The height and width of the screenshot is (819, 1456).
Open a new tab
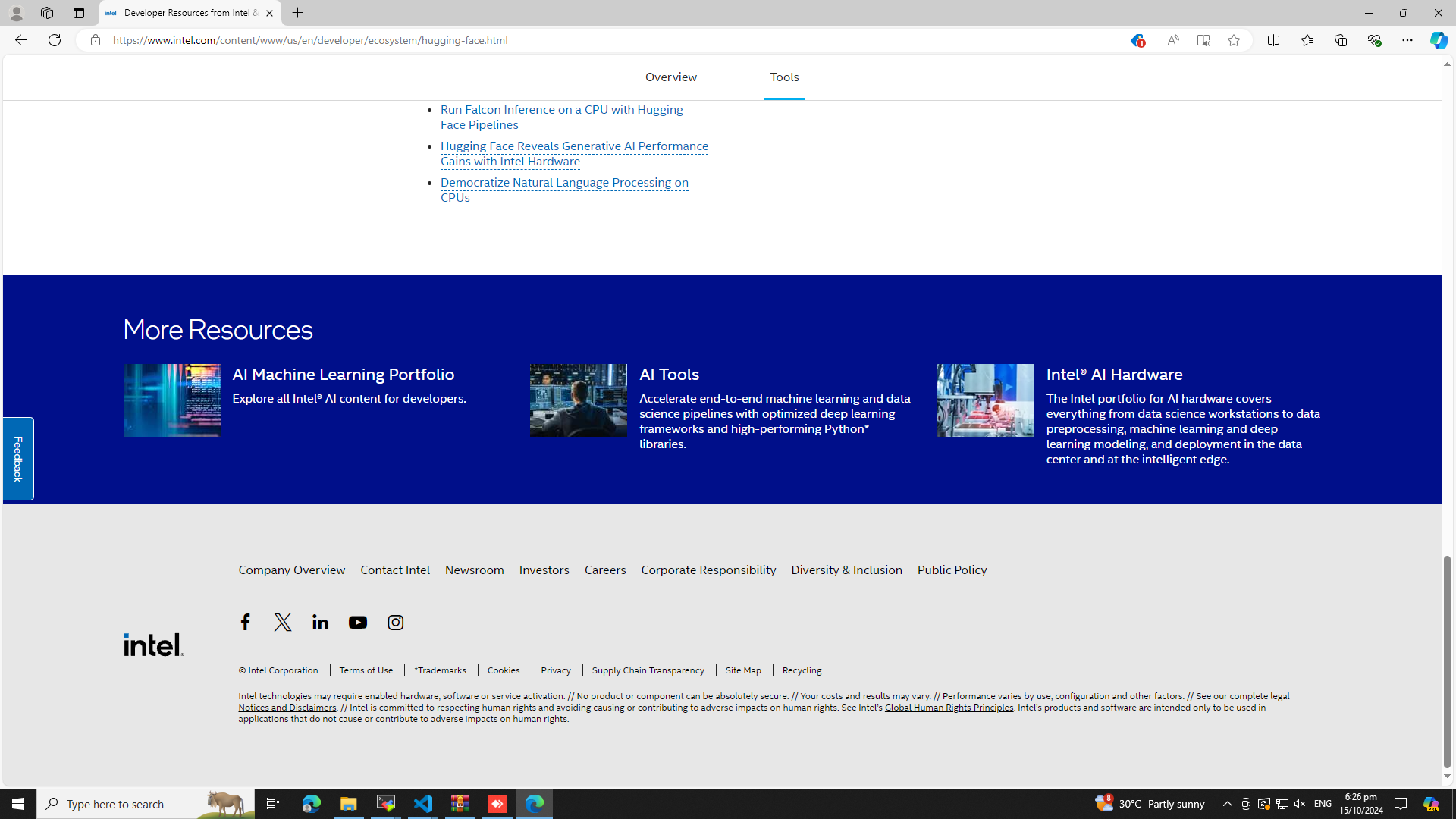coord(298,13)
